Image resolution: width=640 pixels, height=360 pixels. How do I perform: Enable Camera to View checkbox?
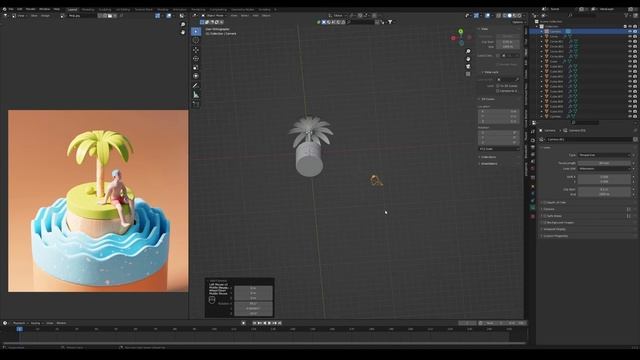click(498, 91)
